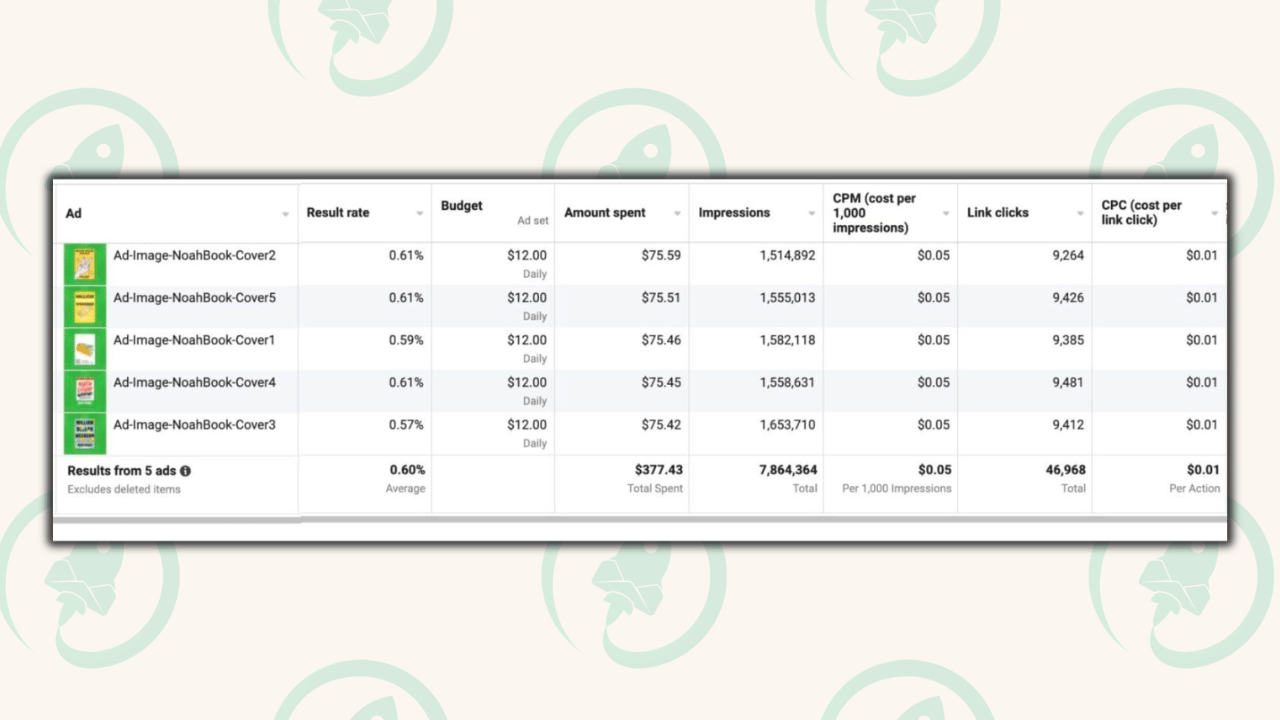
Task: Click the $75.59 amount spent value
Action: (661, 255)
